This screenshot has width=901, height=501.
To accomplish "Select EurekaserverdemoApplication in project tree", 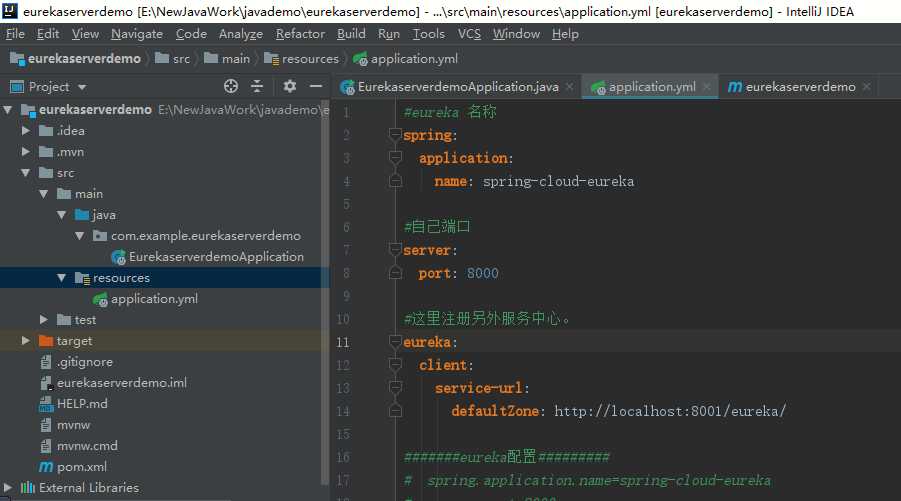I will (216, 257).
